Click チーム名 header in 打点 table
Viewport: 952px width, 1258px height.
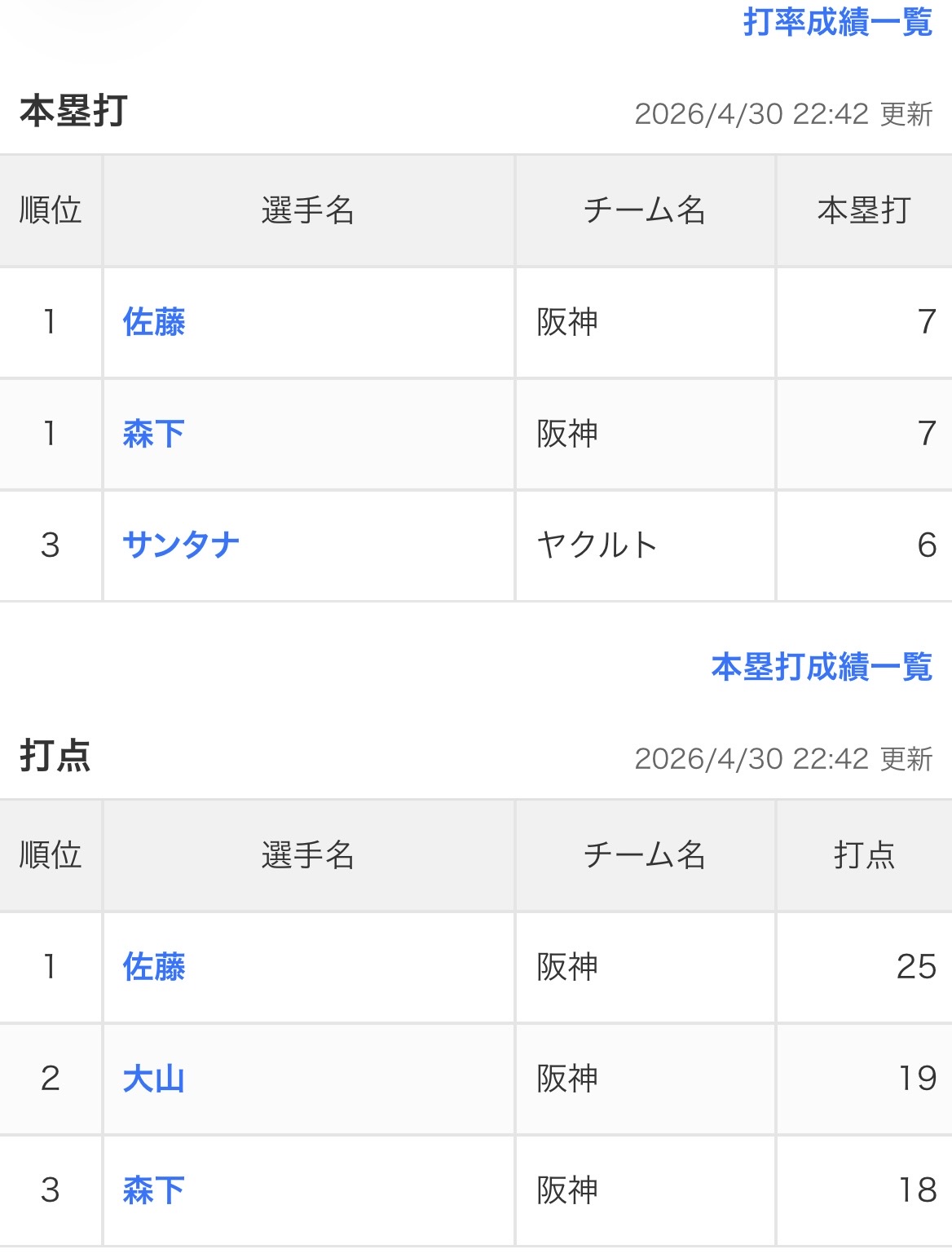click(x=645, y=855)
